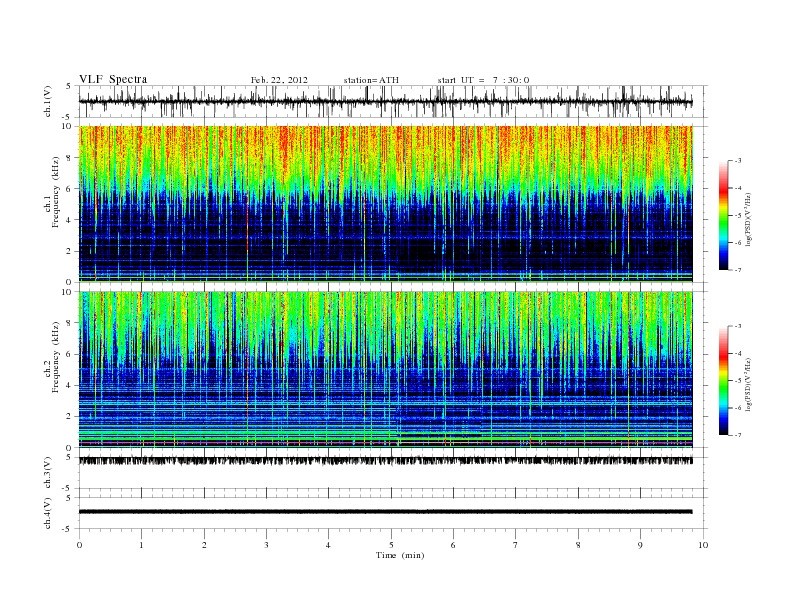Click the 'ch.3(V)' axis label
Image resolution: width=792 pixels, height=612 pixels.
pos(48,473)
